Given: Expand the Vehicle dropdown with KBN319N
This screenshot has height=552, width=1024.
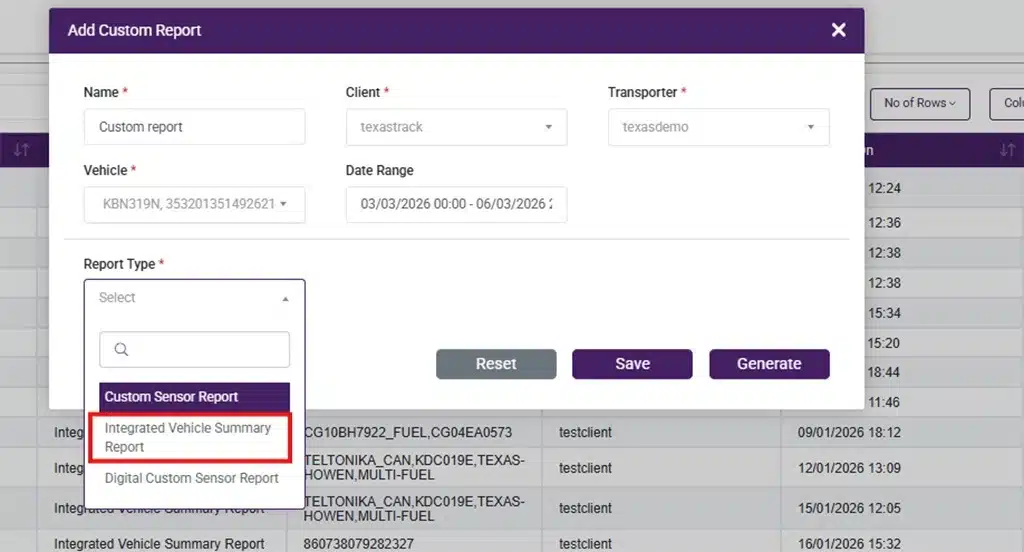Looking at the screenshot, I should 194,204.
